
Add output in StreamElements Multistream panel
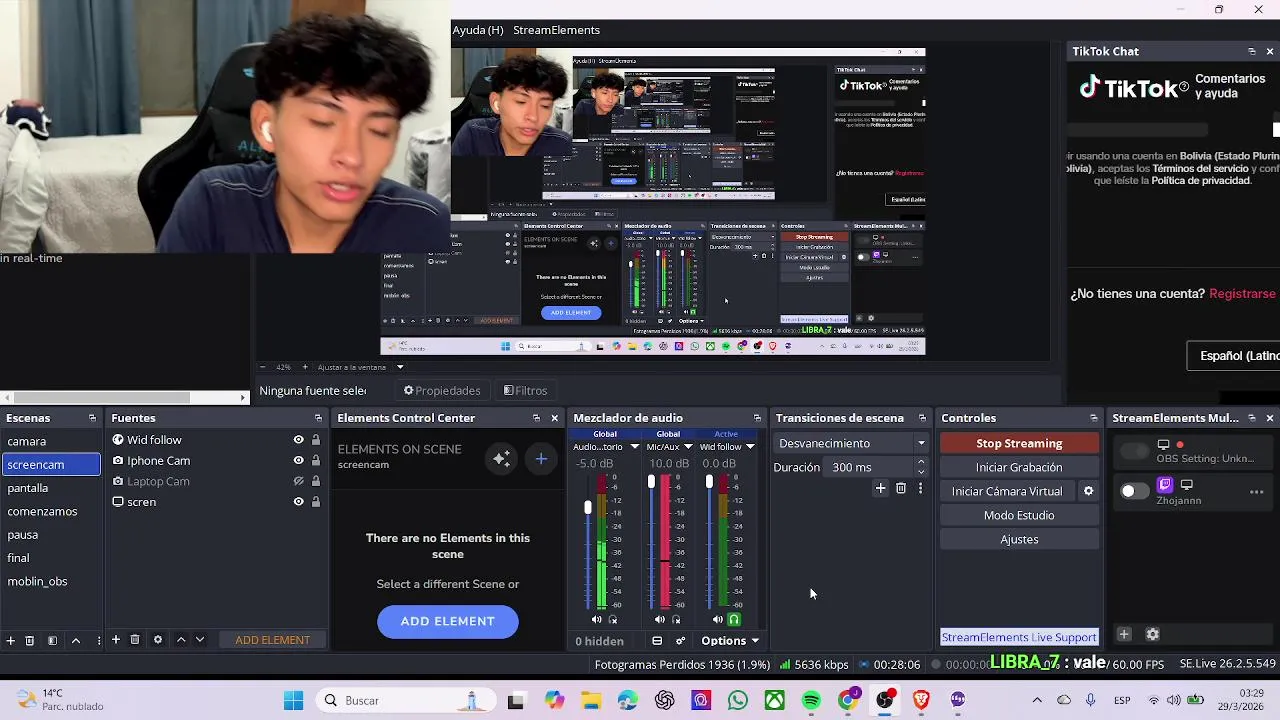[x=1124, y=634]
